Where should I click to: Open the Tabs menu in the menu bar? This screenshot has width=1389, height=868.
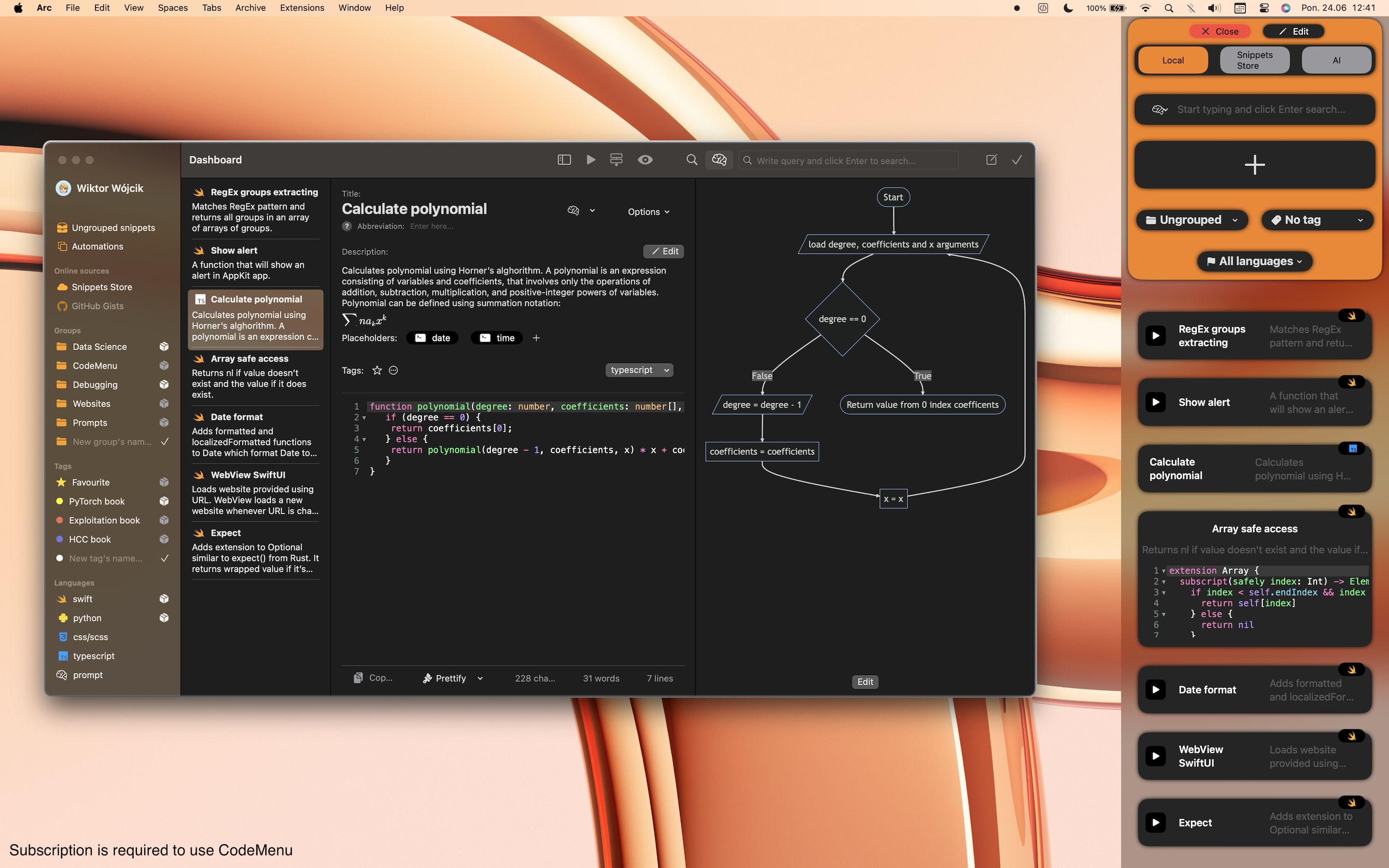coord(211,8)
